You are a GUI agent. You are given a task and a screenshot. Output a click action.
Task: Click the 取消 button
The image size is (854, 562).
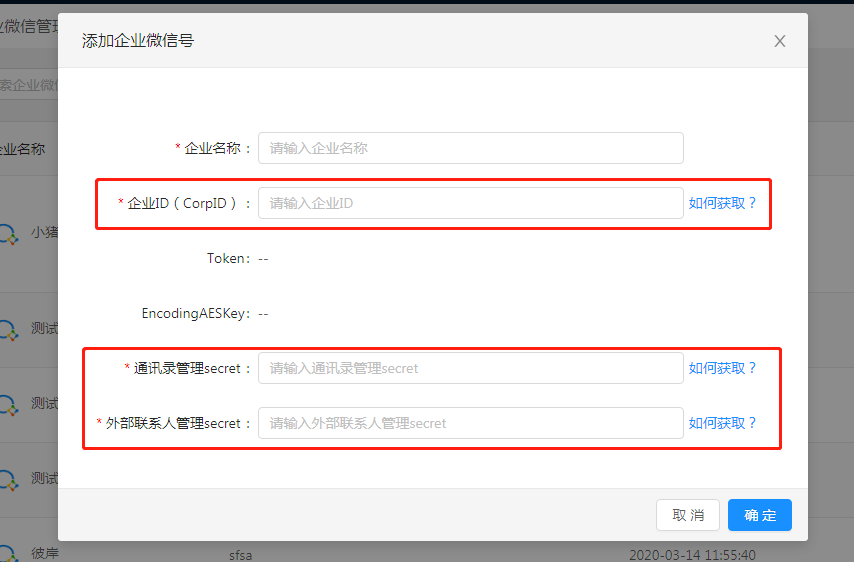point(688,515)
